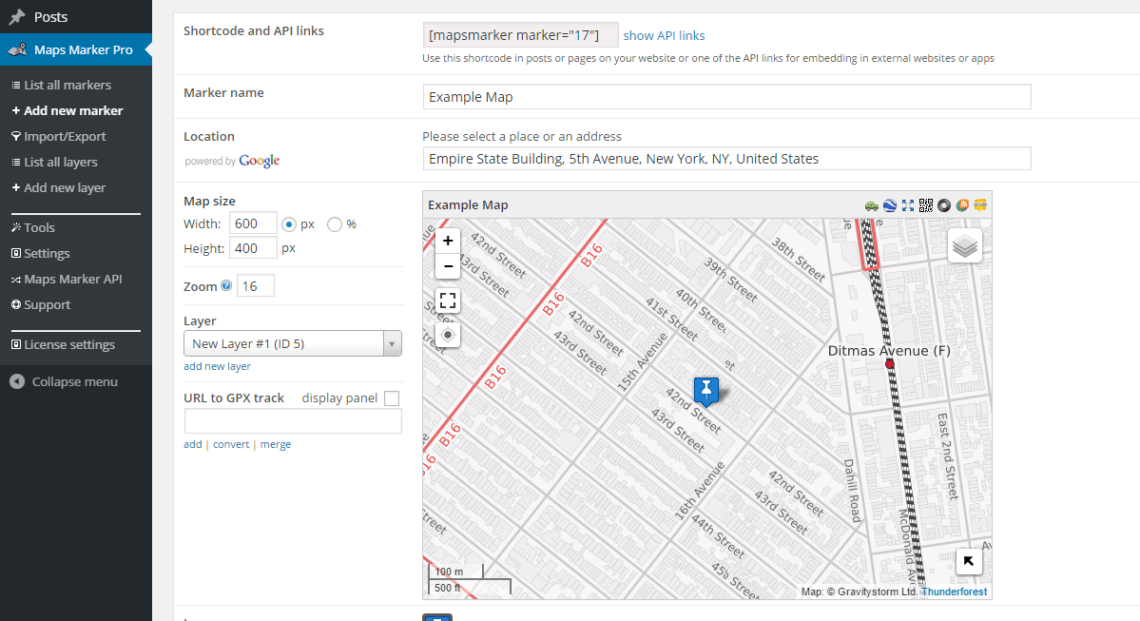This screenshot has width=1140, height=621.
Task: Show API links for the shortcode
Action: [663, 34]
